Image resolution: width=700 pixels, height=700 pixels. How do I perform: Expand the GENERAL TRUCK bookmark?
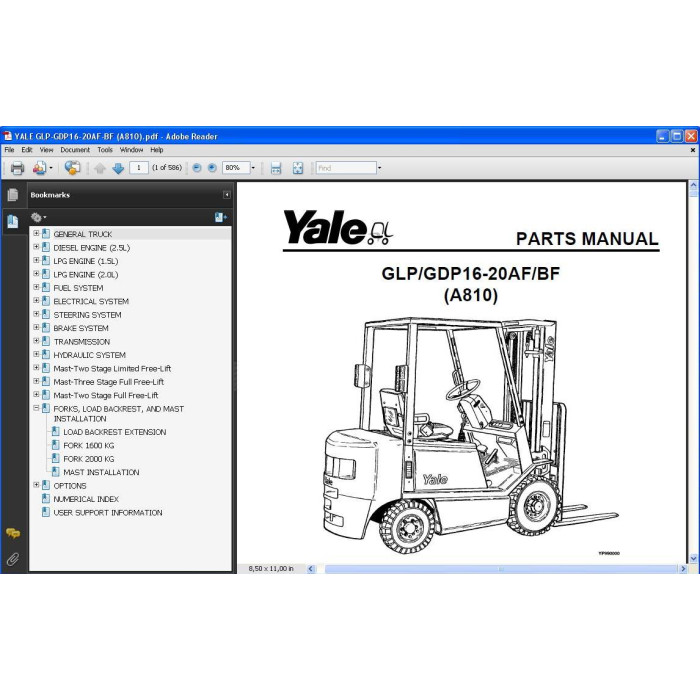point(37,233)
